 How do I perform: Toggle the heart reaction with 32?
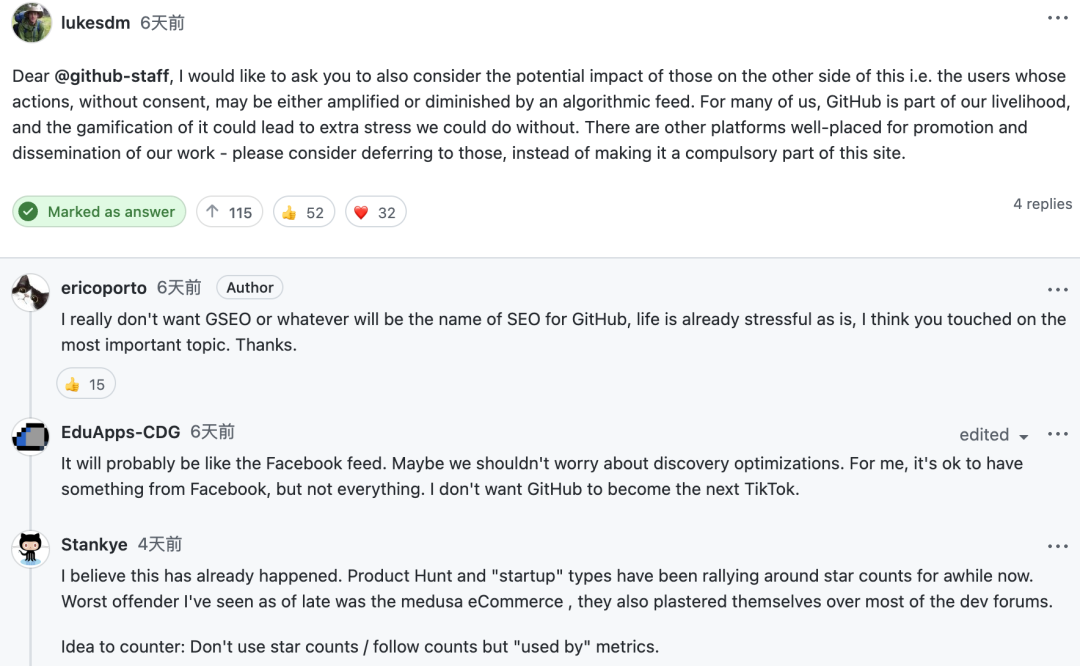(375, 212)
